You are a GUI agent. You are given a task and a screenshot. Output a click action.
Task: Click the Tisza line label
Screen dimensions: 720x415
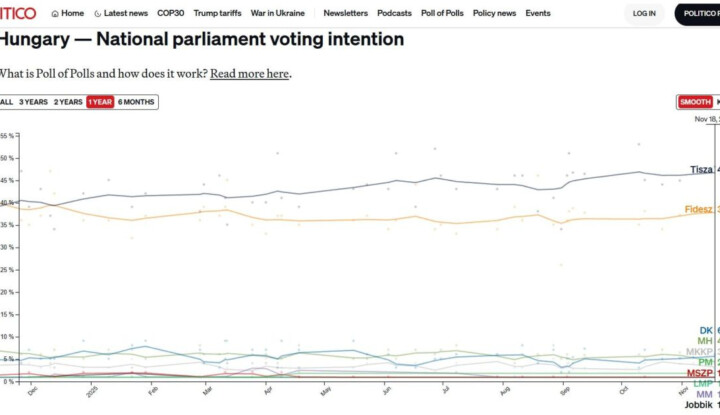701,170
